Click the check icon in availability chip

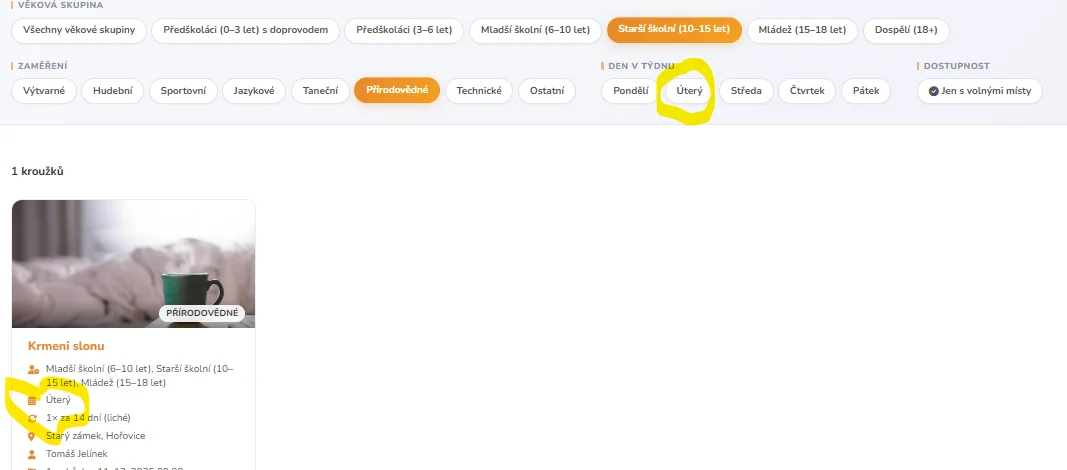[934, 91]
